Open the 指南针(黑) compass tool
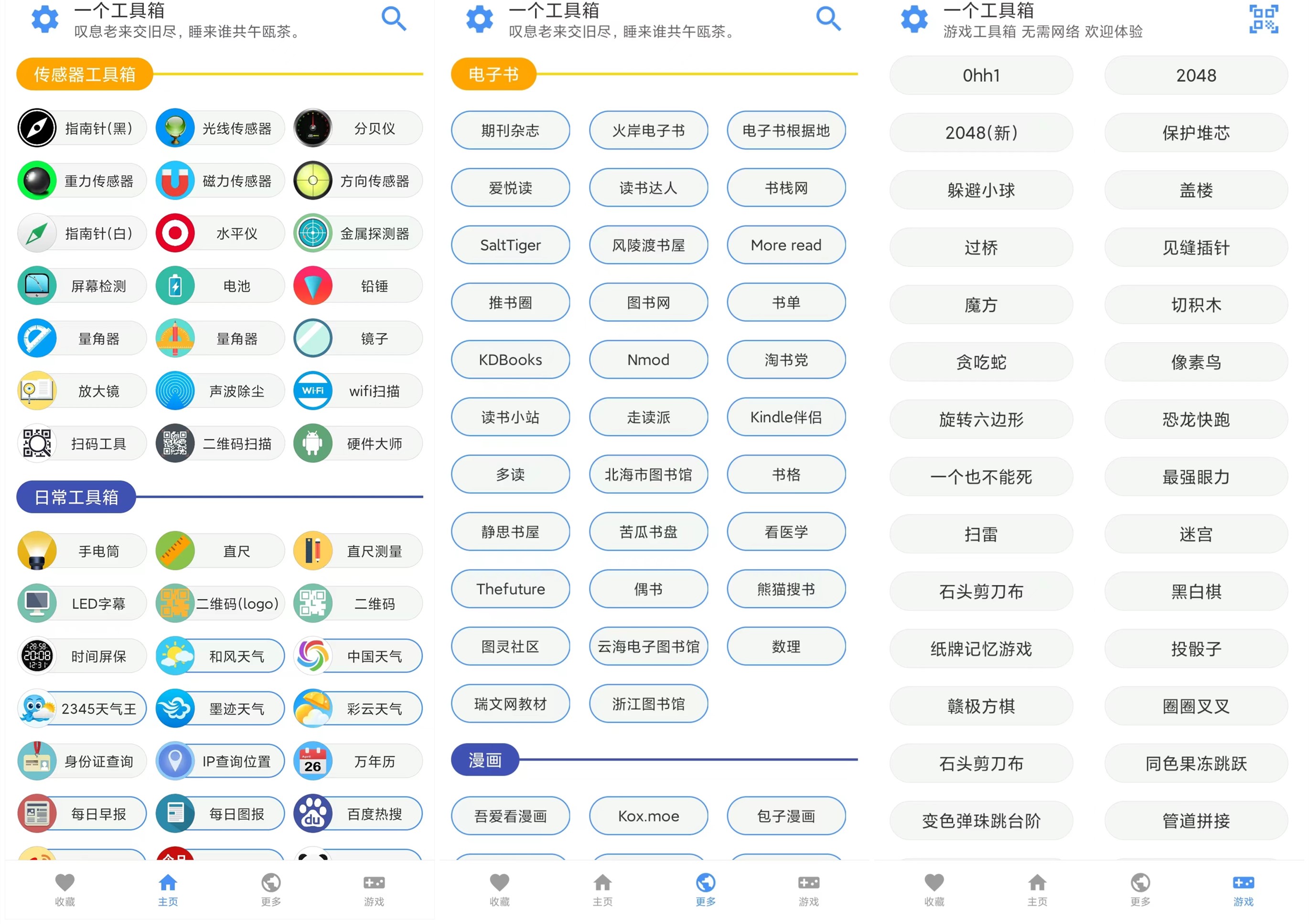 tap(82, 128)
